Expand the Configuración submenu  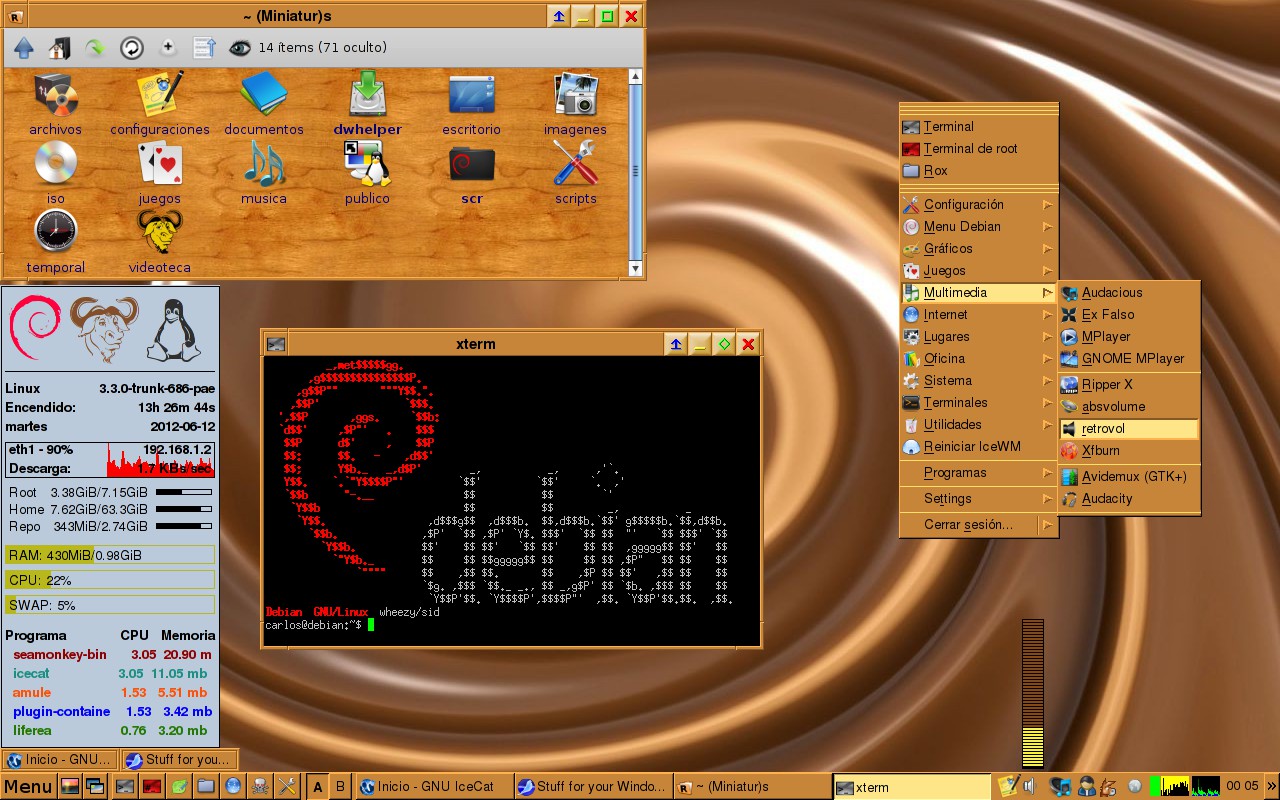978,205
